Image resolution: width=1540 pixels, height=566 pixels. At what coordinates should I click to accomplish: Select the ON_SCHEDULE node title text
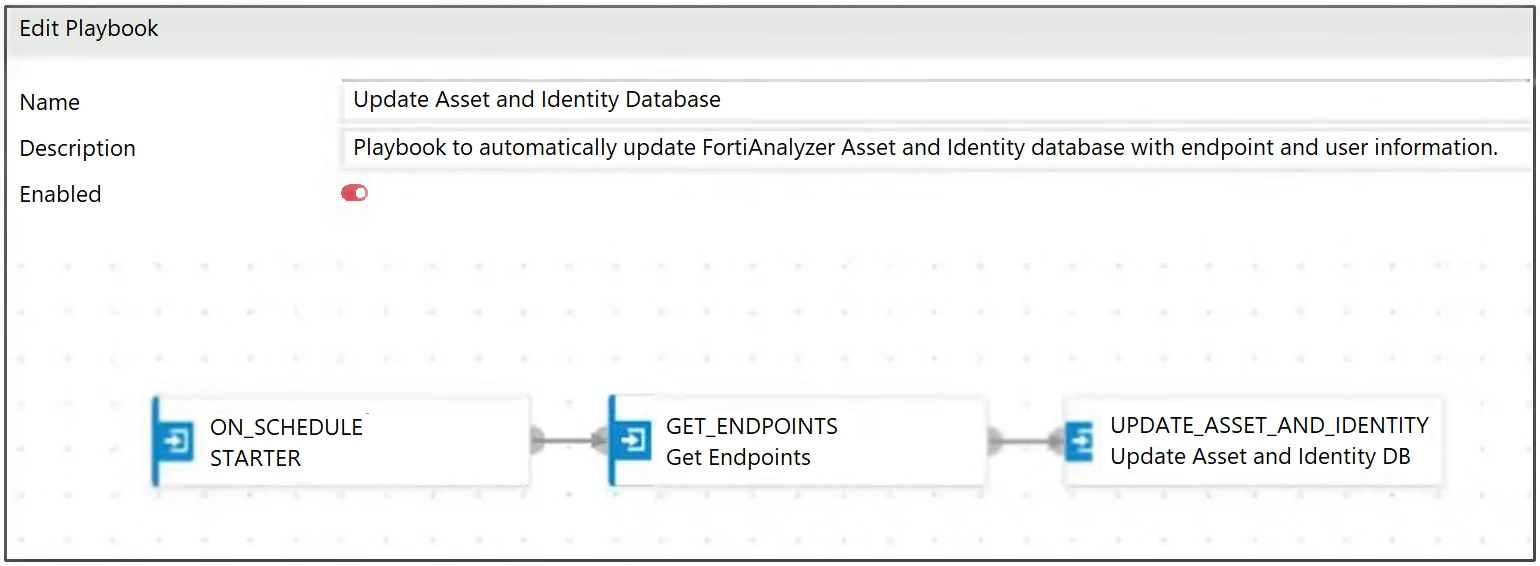286,427
